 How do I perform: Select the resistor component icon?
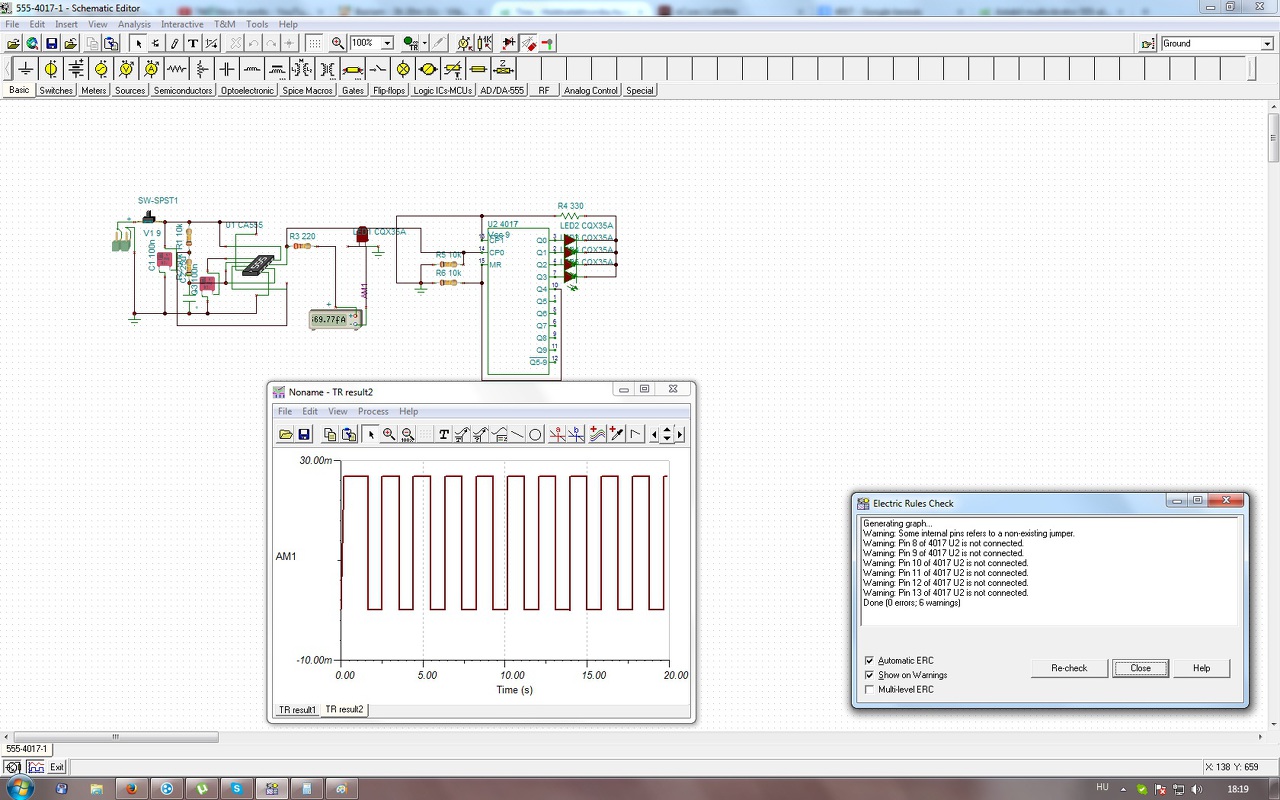tap(177, 69)
